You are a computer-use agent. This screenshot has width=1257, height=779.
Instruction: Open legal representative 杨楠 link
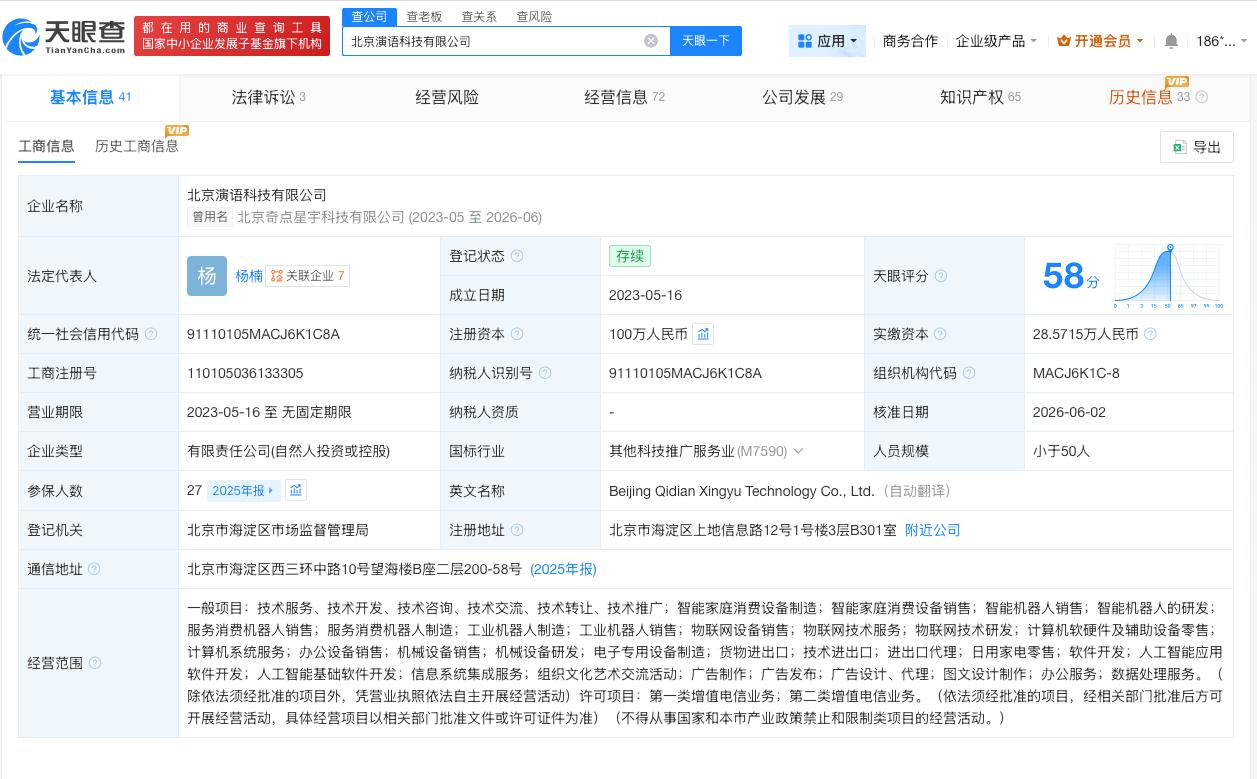coord(249,276)
